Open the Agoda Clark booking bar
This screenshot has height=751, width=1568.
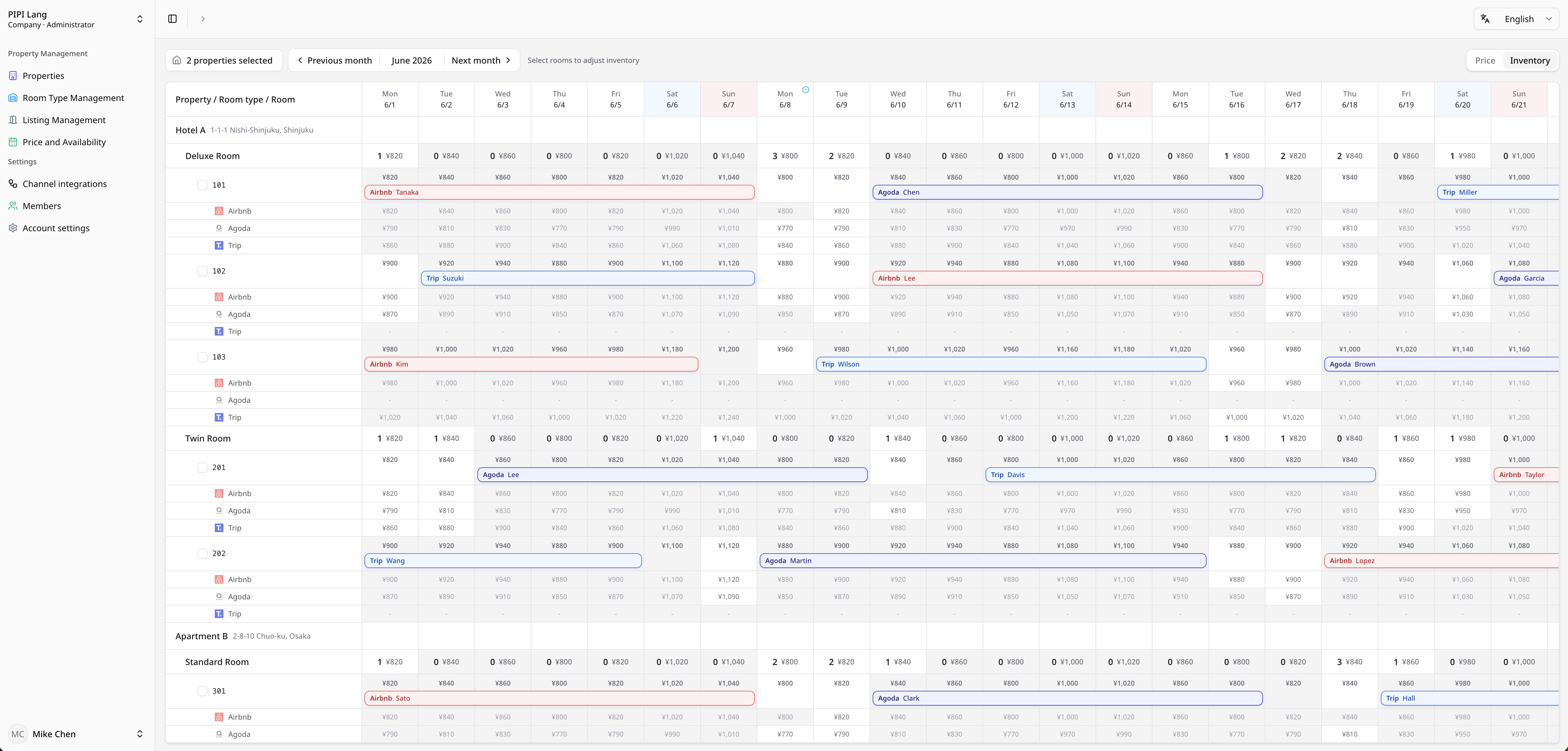coord(1067,698)
